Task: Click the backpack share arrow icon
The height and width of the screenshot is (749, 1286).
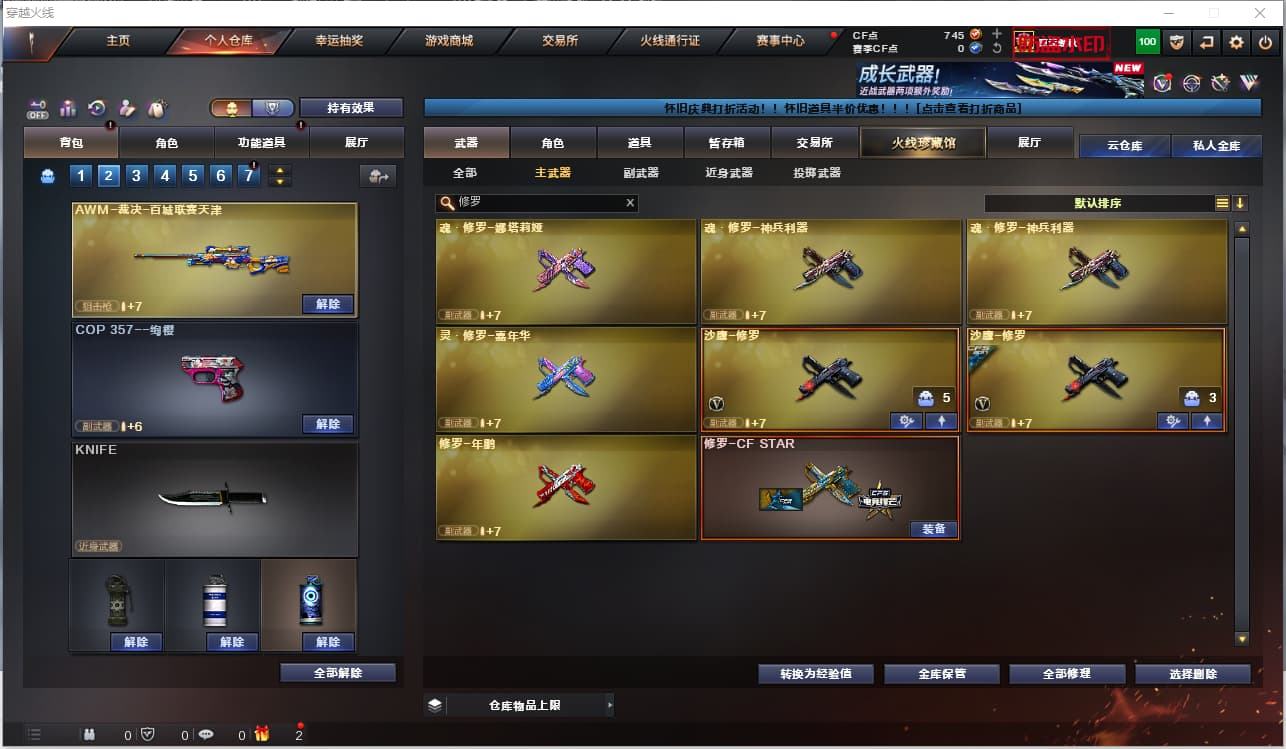Action: 378,176
